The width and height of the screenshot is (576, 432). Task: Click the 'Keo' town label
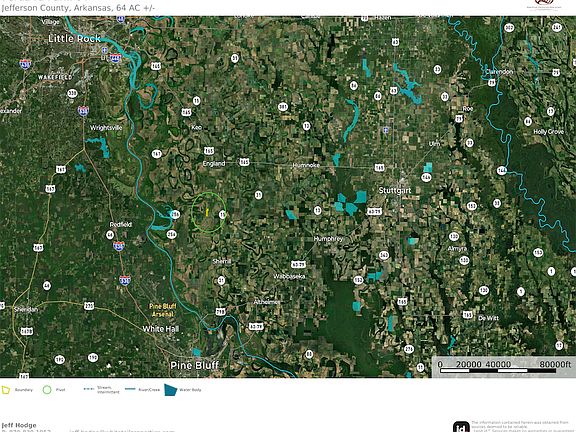(x=197, y=127)
